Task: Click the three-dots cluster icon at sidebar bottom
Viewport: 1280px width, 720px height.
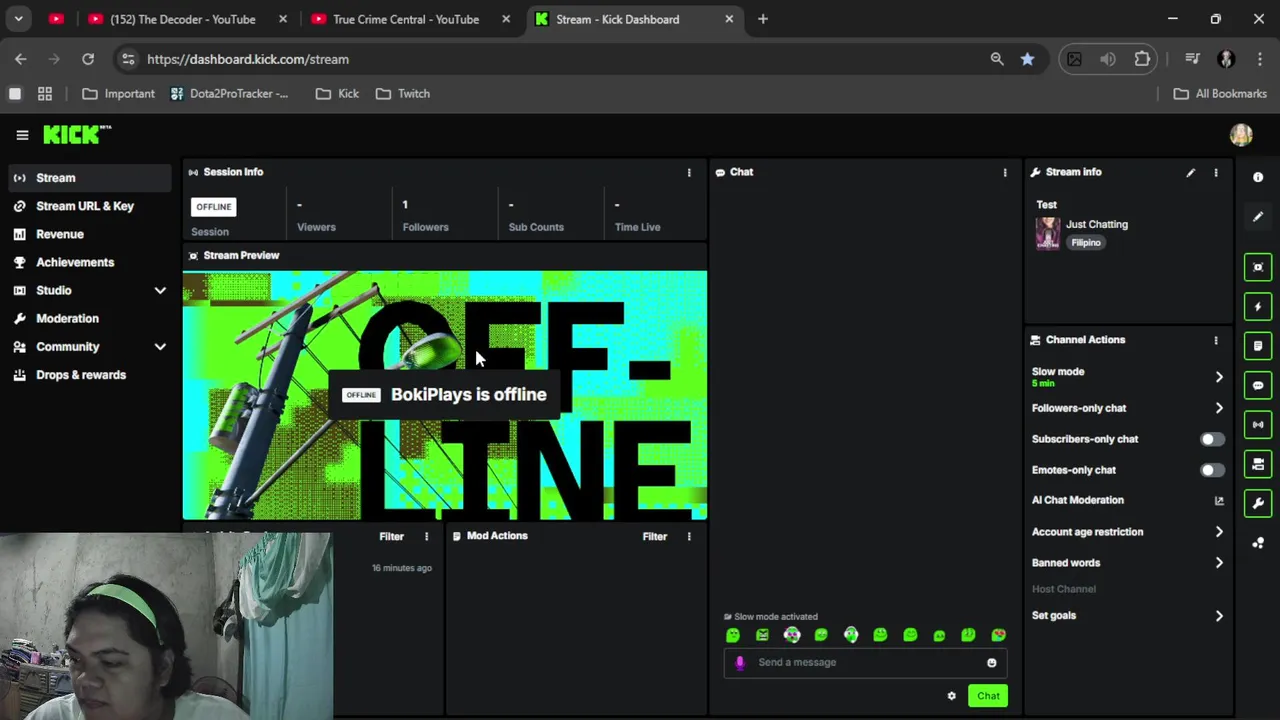Action: click(x=1258, y=543)
